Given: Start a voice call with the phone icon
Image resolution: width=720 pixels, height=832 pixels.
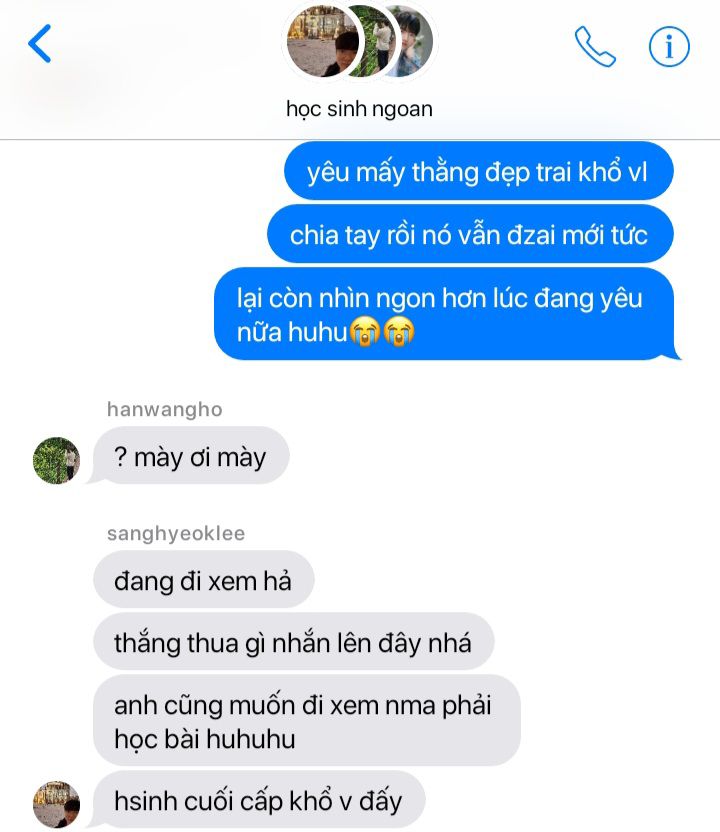Looking at the screenshot, I should (595, 47).
